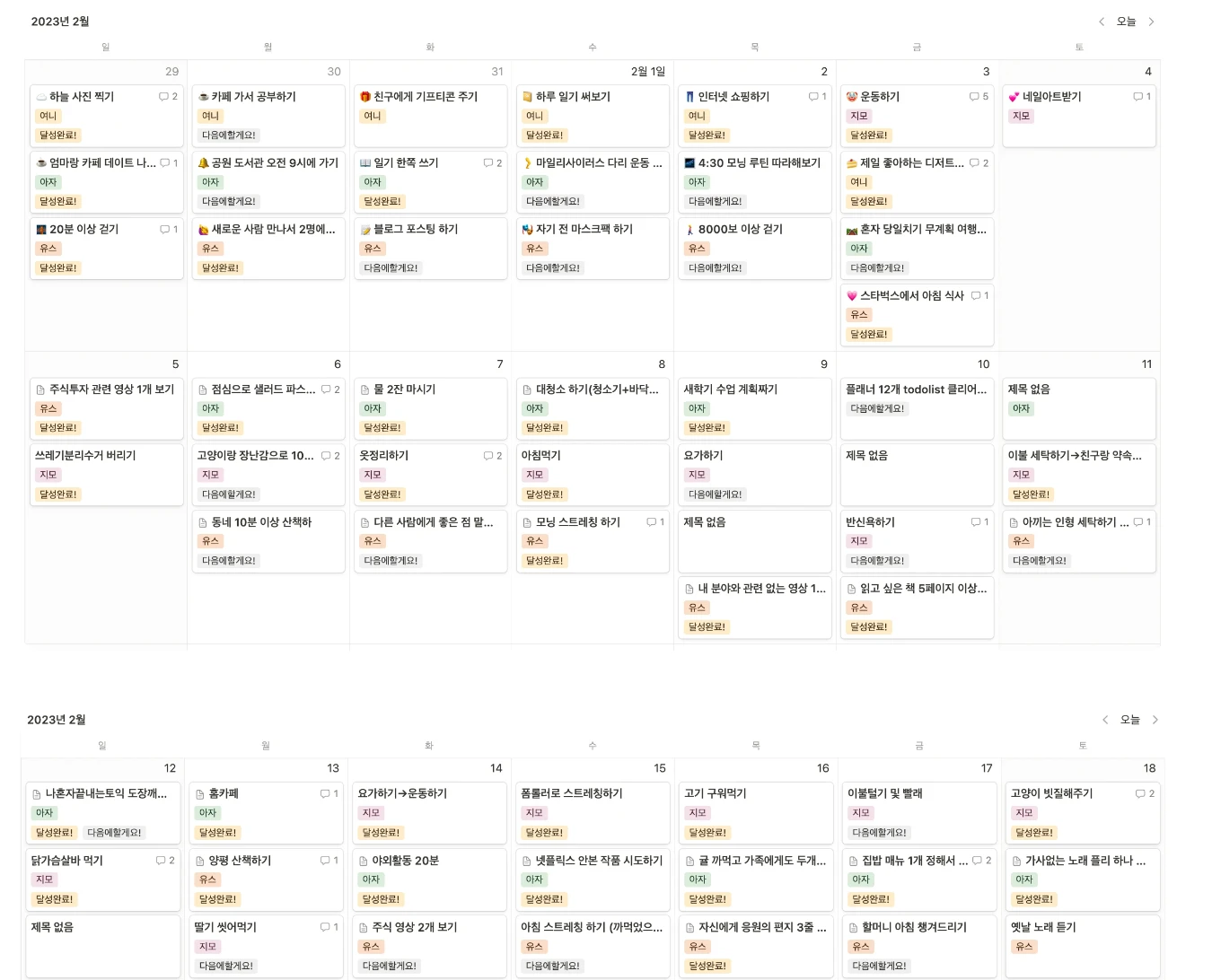Open the 플래너 12개 todolist 클리어 card
Image resolution: width=1212 pixels, height=980 pixels.
(916, 389)
